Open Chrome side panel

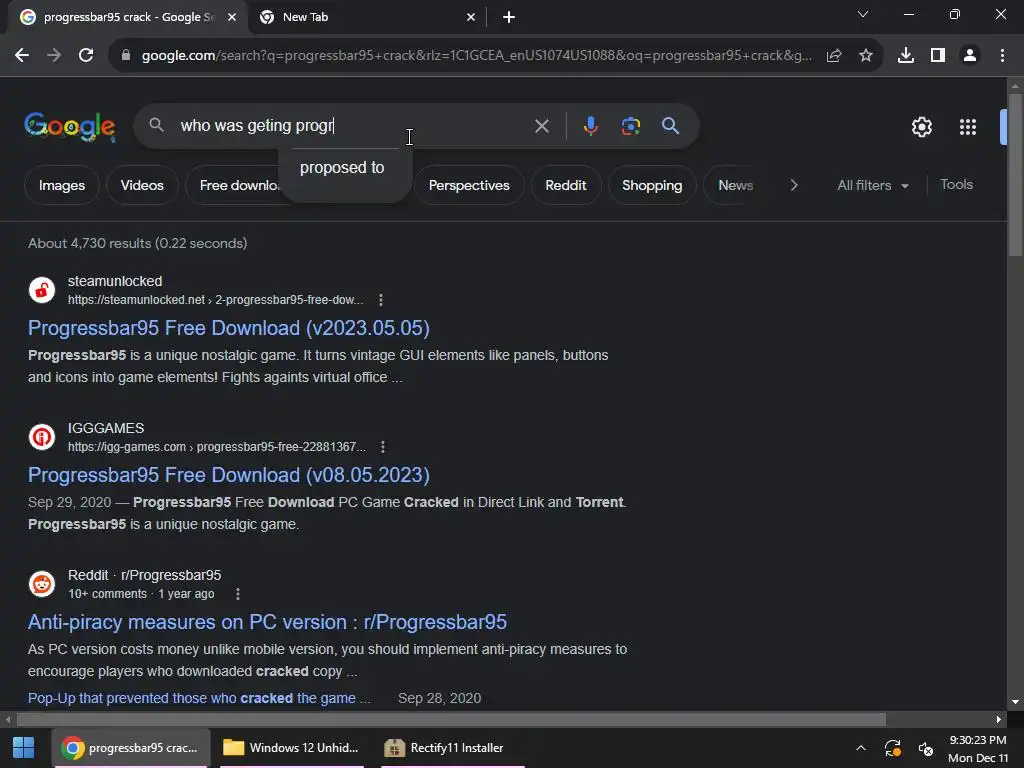pyautogui.click(x=938, y=56)
